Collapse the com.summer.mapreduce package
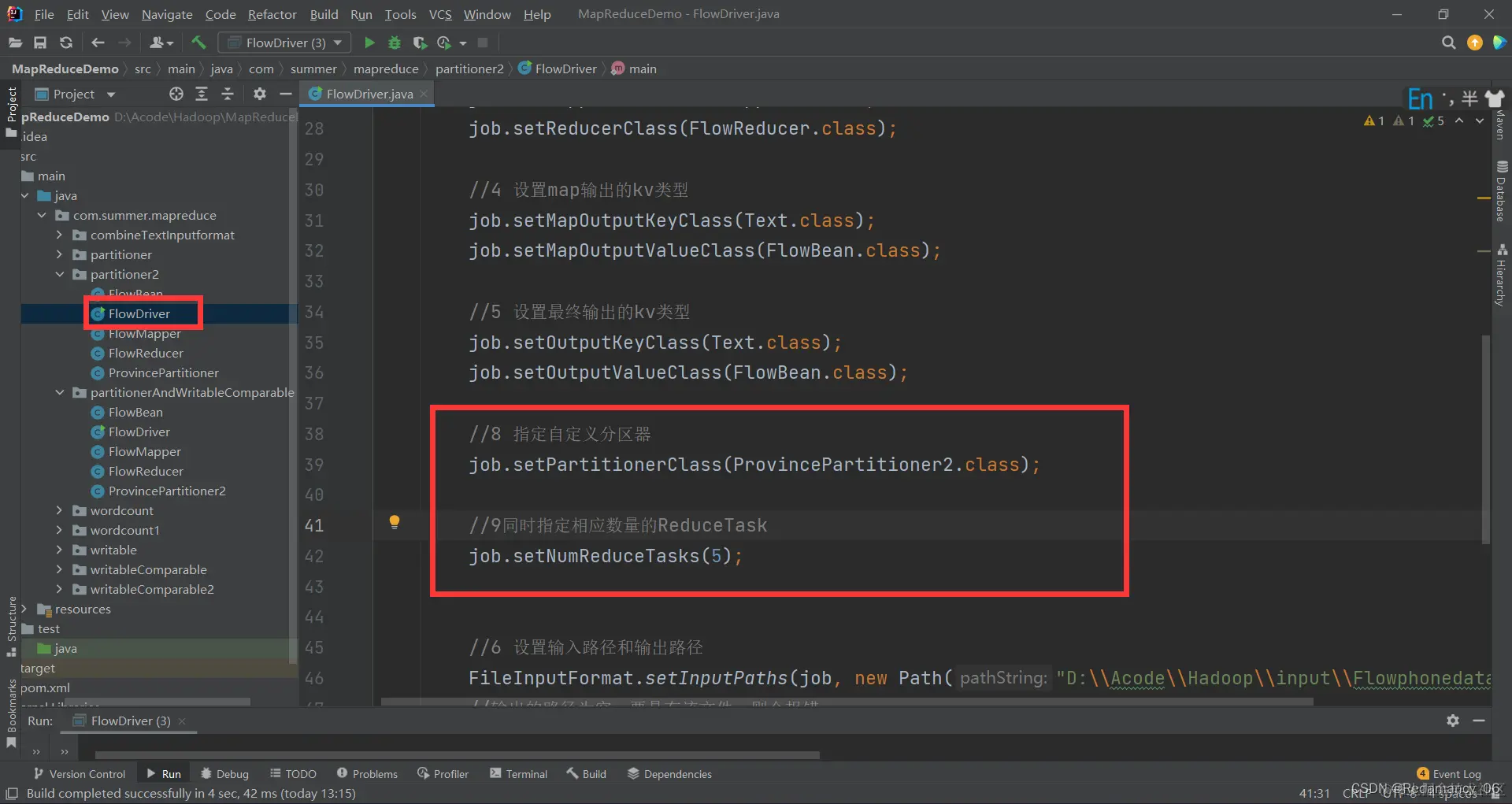Screen dimensions: 1512x804 click(43, 215)
